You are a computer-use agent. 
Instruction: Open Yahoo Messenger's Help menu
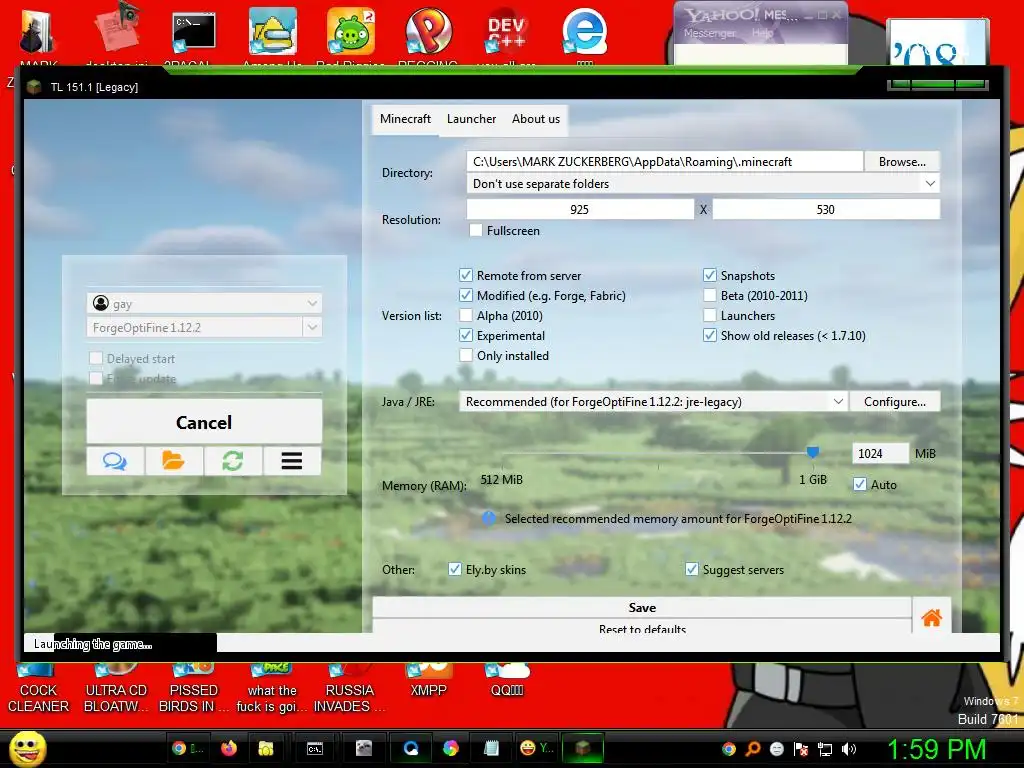(762, 33)
